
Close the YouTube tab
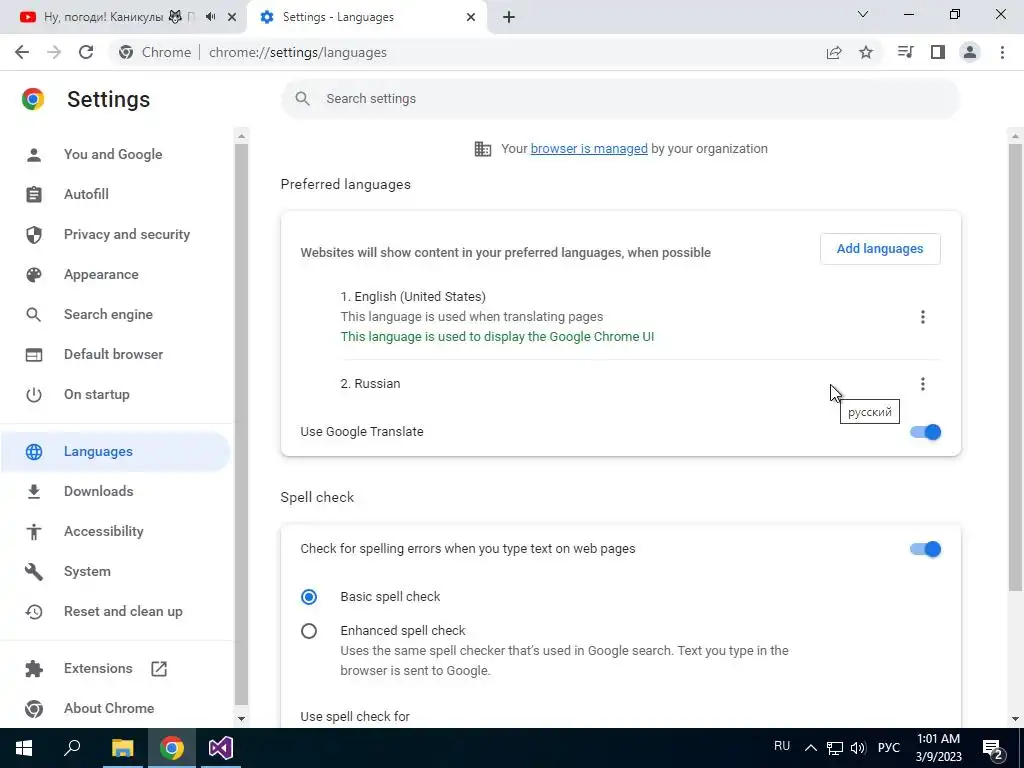pyautogui.click(x=232, y=18)
